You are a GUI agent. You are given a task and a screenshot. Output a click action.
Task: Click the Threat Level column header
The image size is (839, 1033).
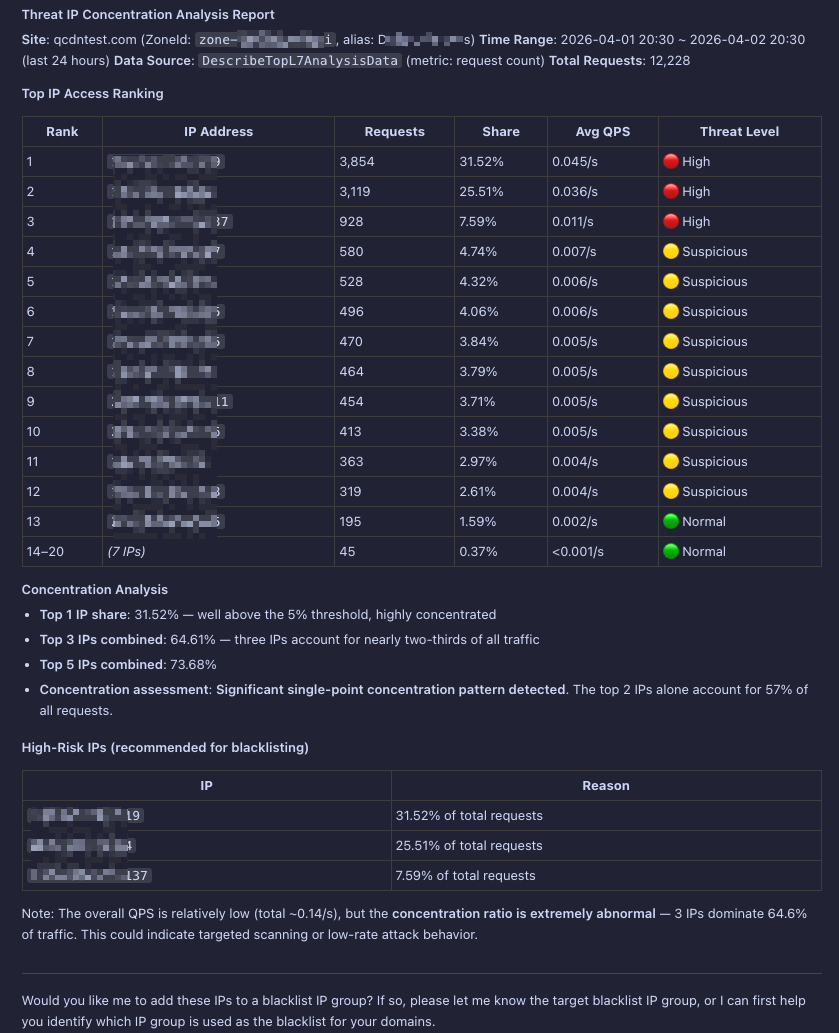click(x=739, y=131)
